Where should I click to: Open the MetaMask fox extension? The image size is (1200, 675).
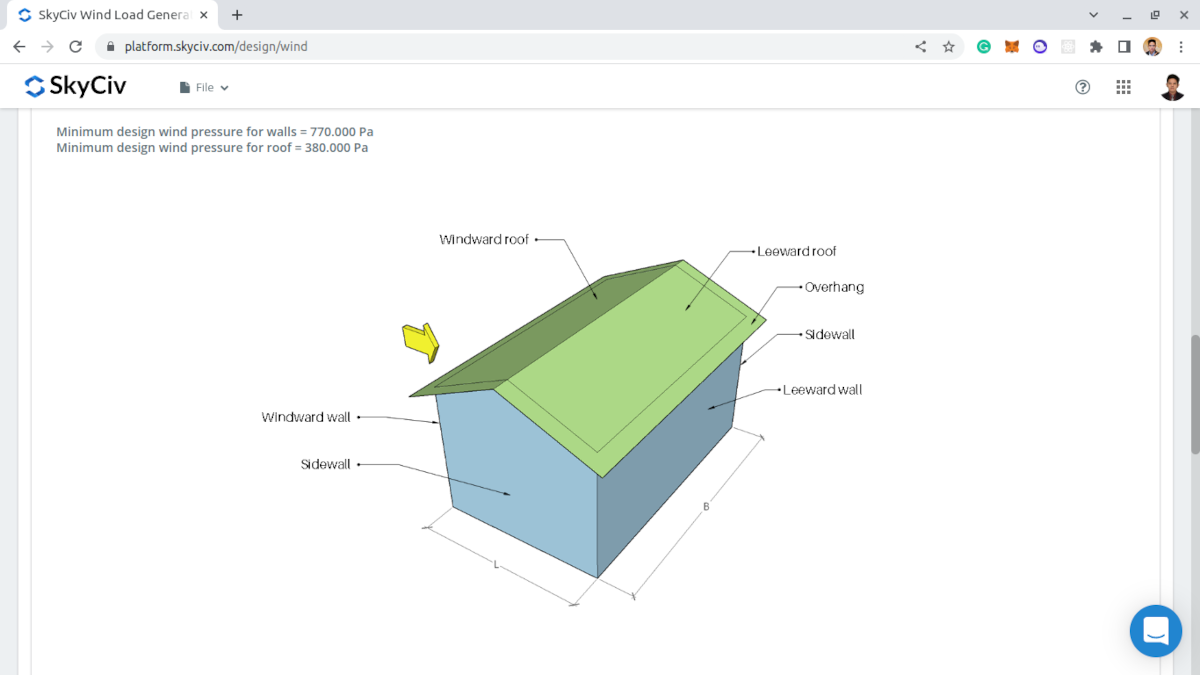tap(1012, 47)
